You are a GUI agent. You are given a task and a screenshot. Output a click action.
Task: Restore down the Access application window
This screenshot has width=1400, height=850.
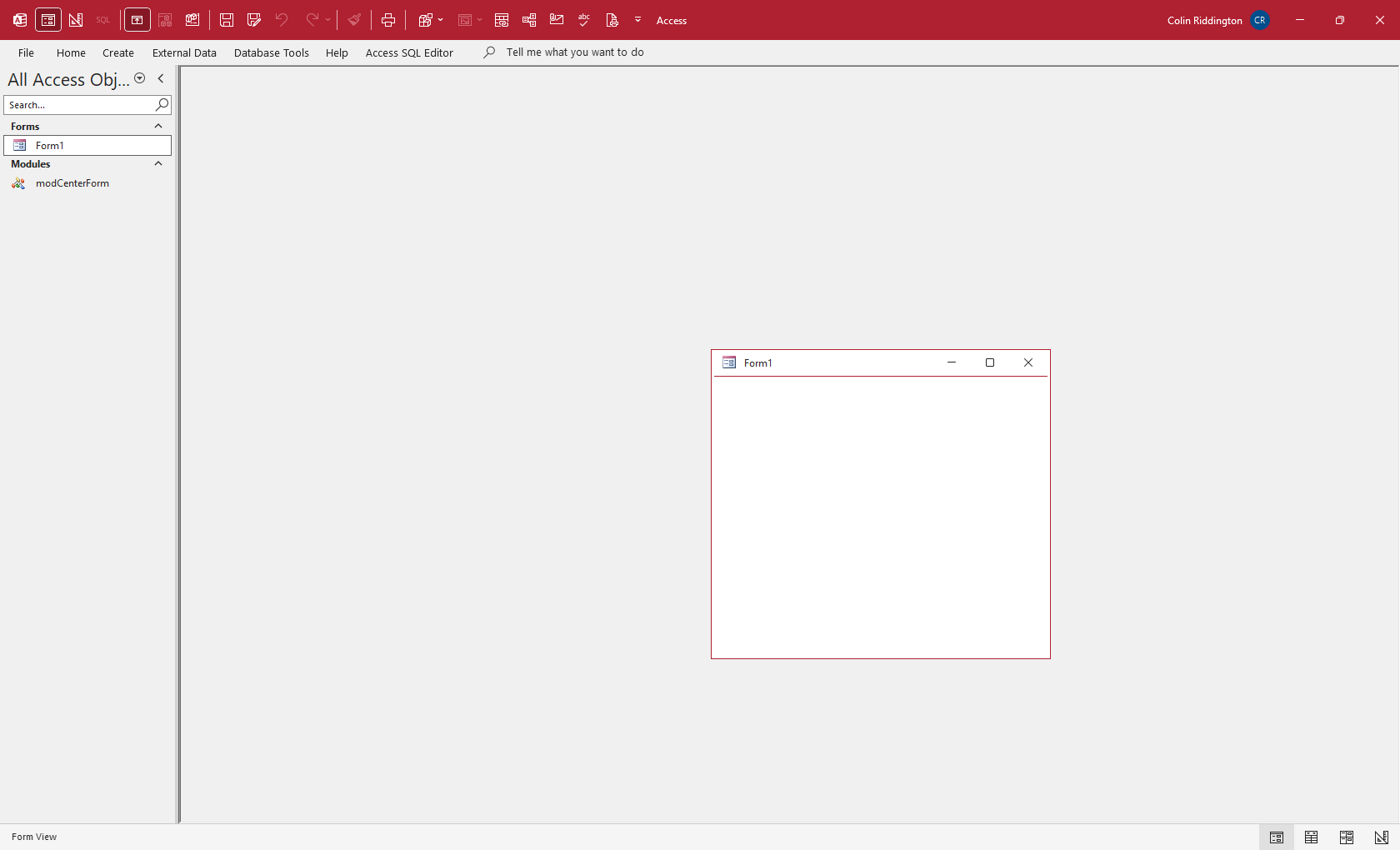pos(1340,20)
